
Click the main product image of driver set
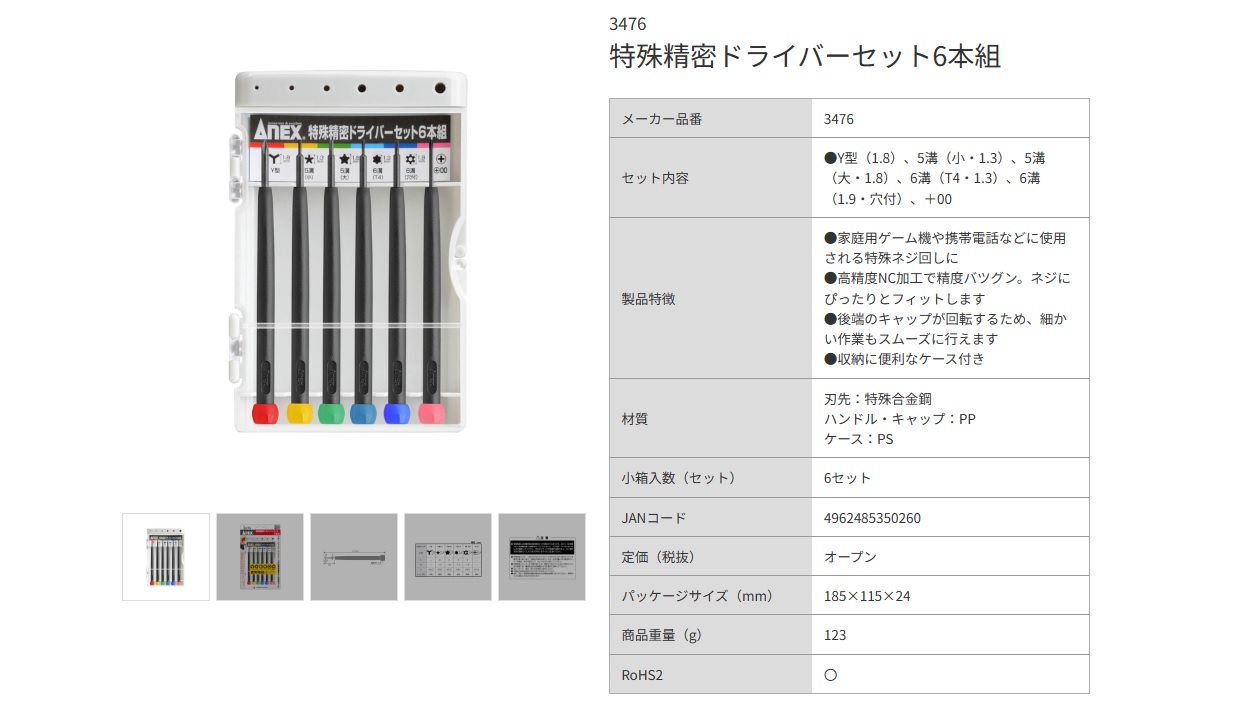352,252
